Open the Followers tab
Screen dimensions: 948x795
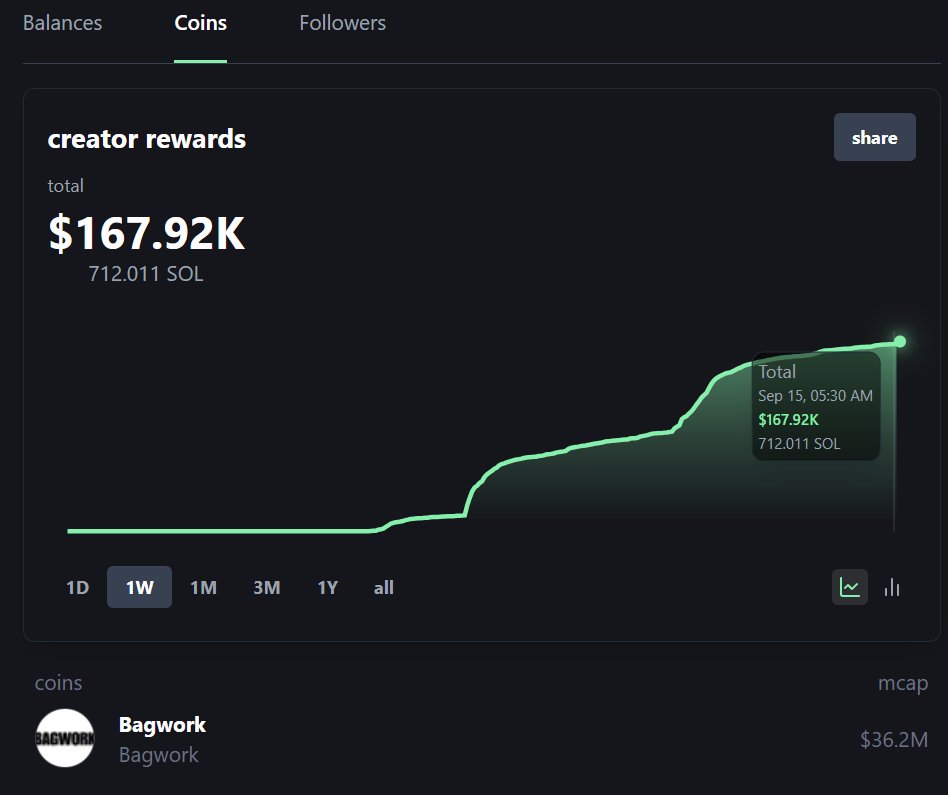[x=342, y=23]
